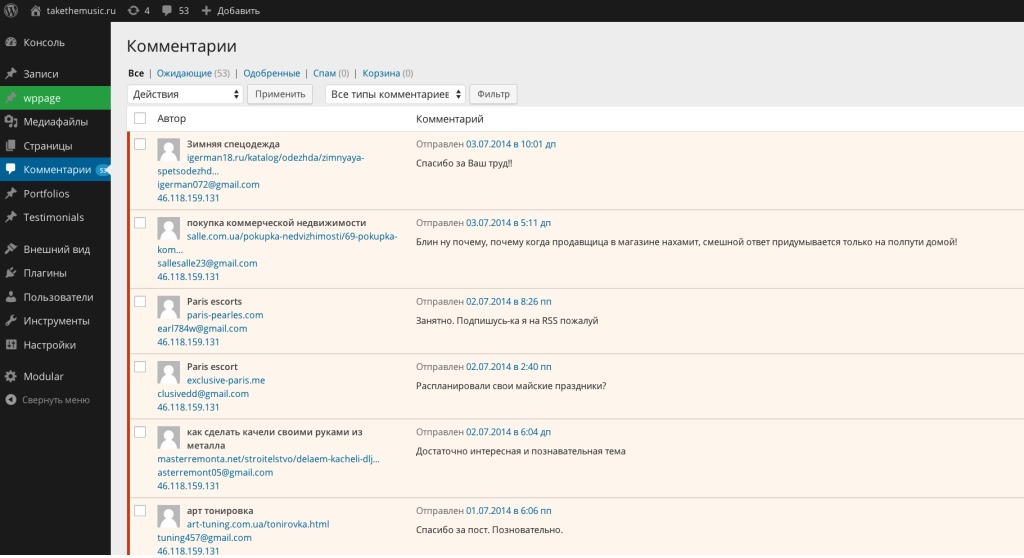Click the Фильтр button
This screenshot has width=1024, height=558.
[493, 94]
